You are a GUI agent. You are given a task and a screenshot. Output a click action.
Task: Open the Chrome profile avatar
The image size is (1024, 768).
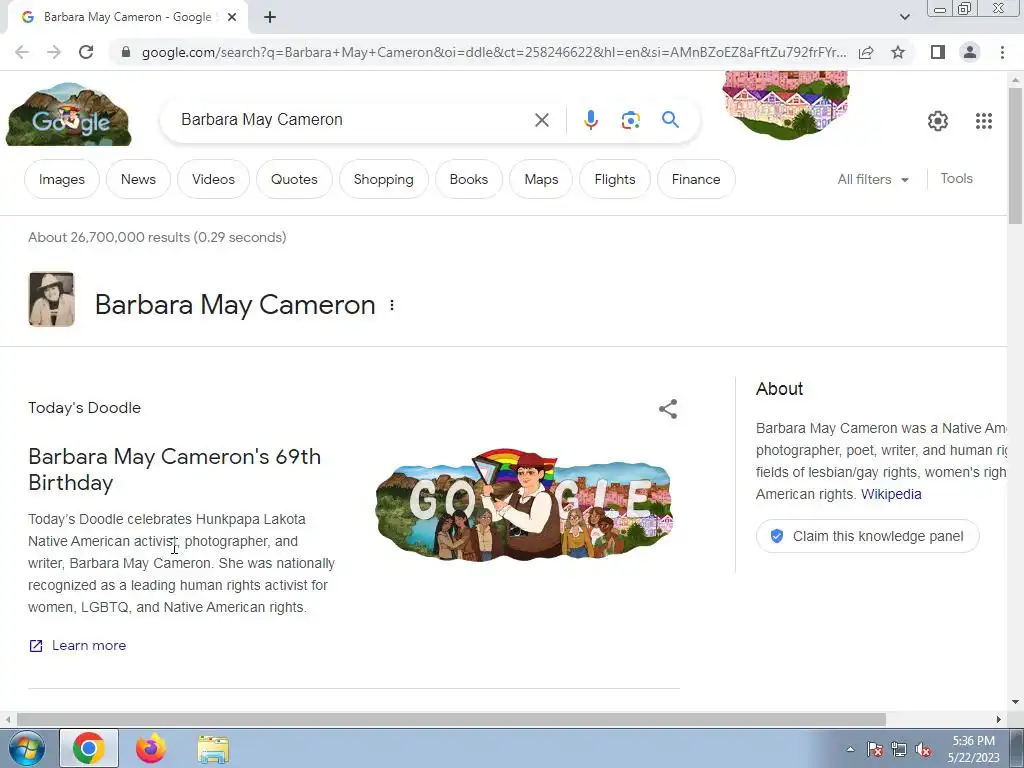[x=970, y=52]
